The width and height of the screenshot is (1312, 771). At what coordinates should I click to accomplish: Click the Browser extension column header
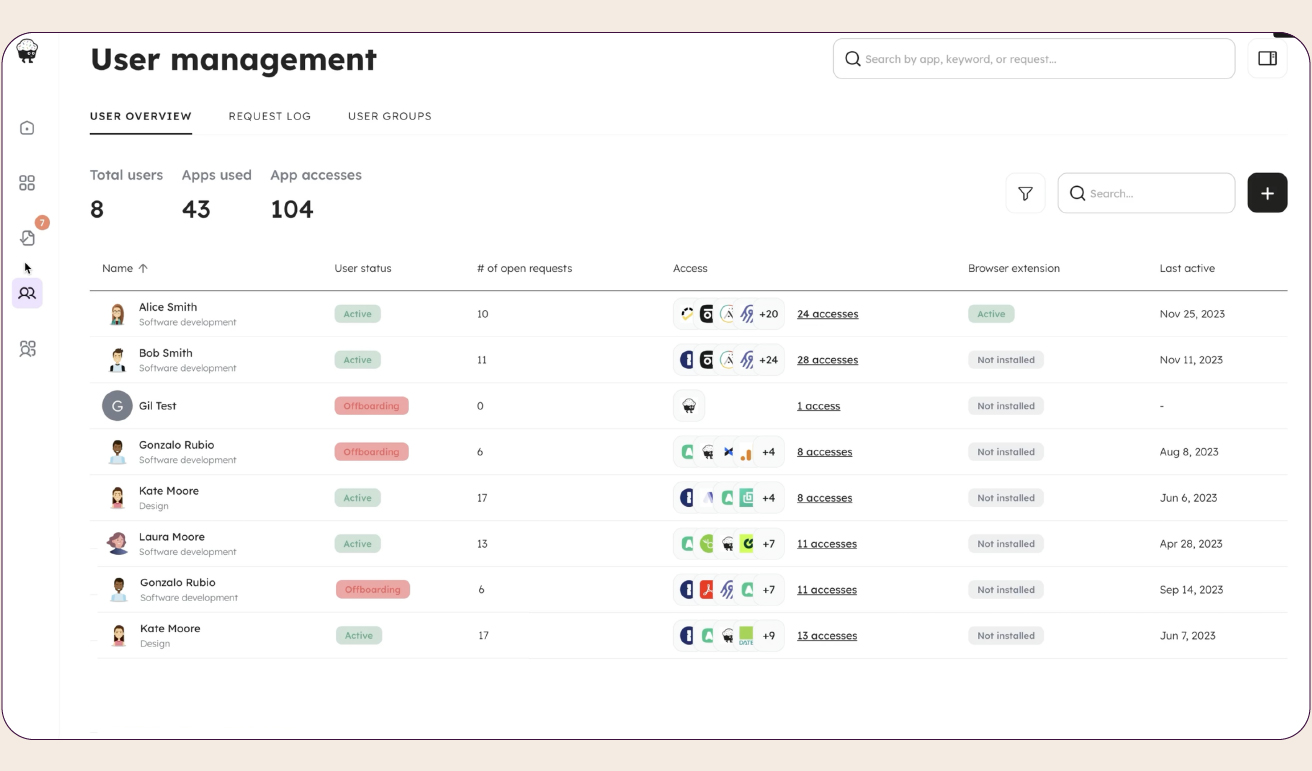(x=1014, y=268)
